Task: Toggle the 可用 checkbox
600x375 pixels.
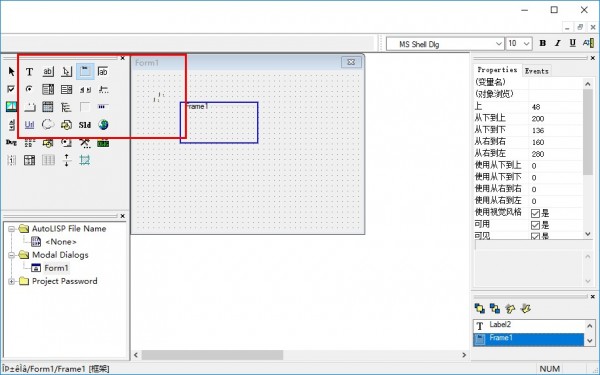Action: click(x=535, y=225)
